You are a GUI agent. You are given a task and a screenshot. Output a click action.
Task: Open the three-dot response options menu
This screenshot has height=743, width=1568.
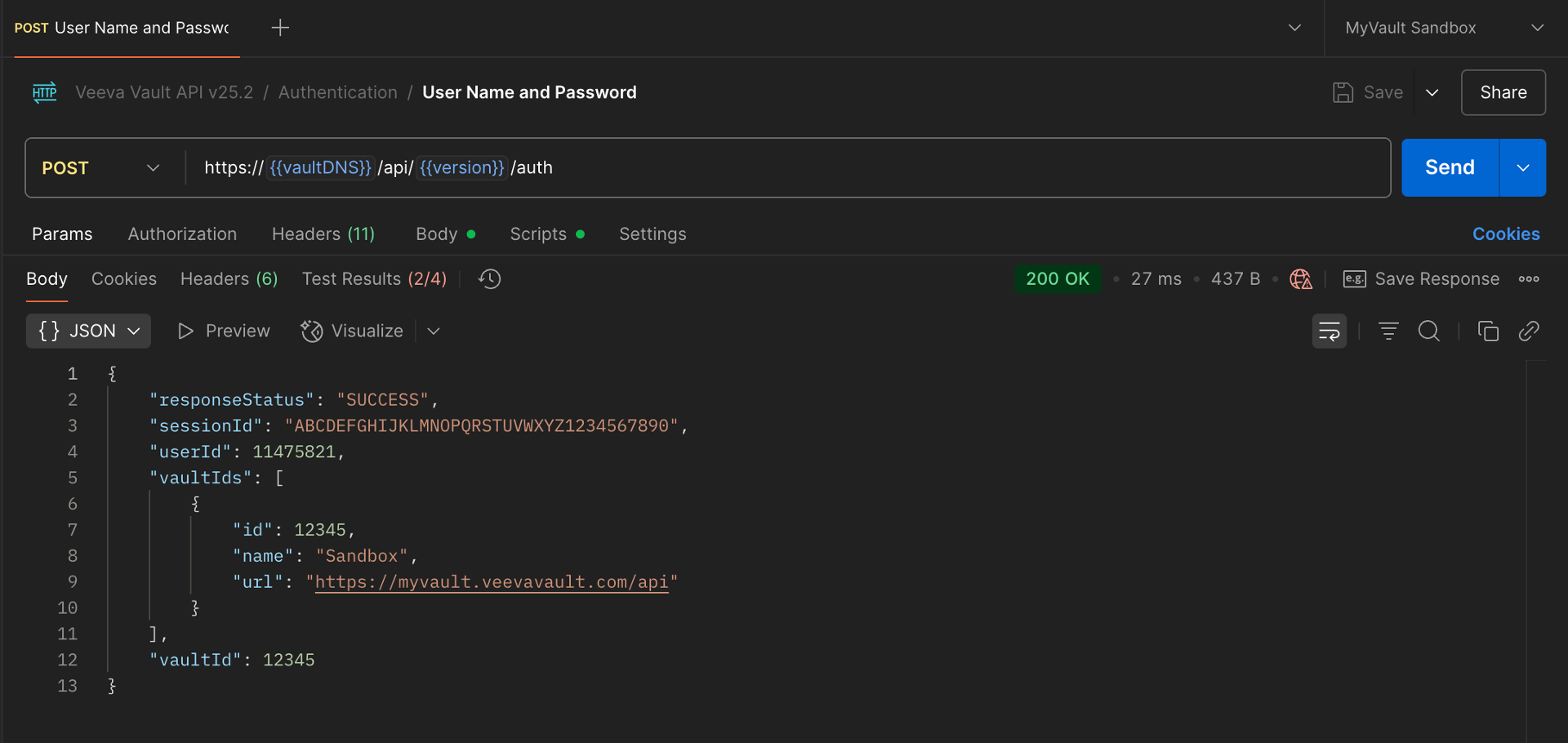point(1529,279)
